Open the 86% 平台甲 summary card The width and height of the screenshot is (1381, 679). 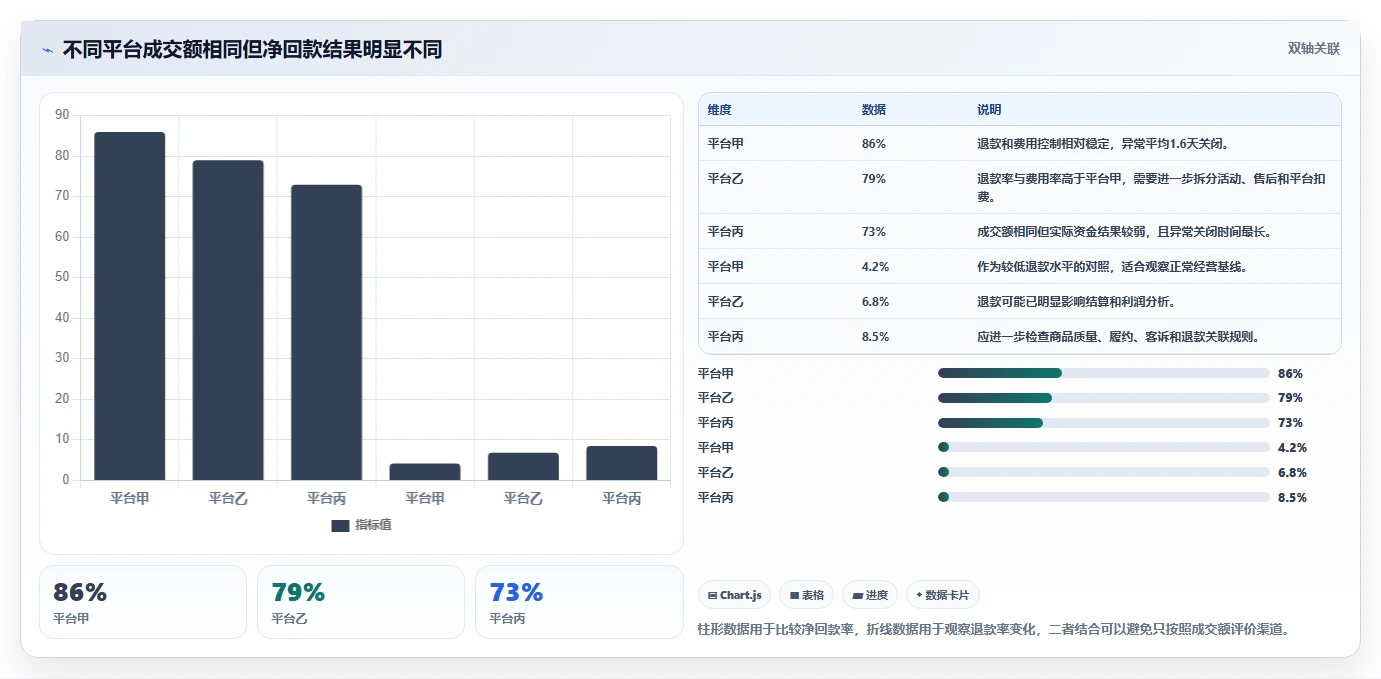143,602
